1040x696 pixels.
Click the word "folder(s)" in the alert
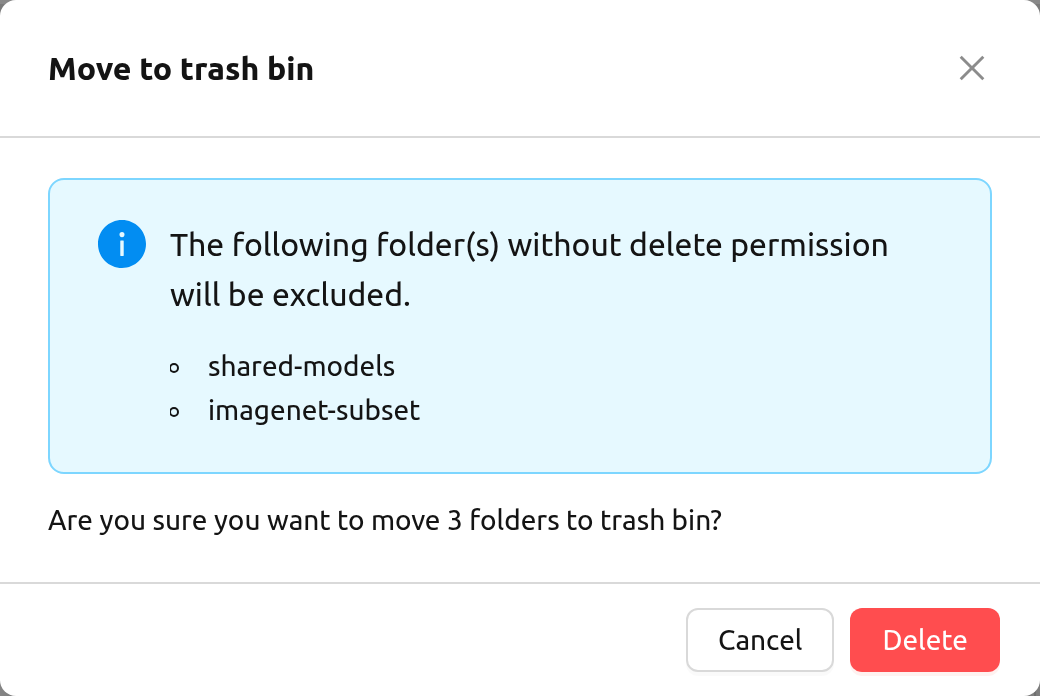coord(438,245)
